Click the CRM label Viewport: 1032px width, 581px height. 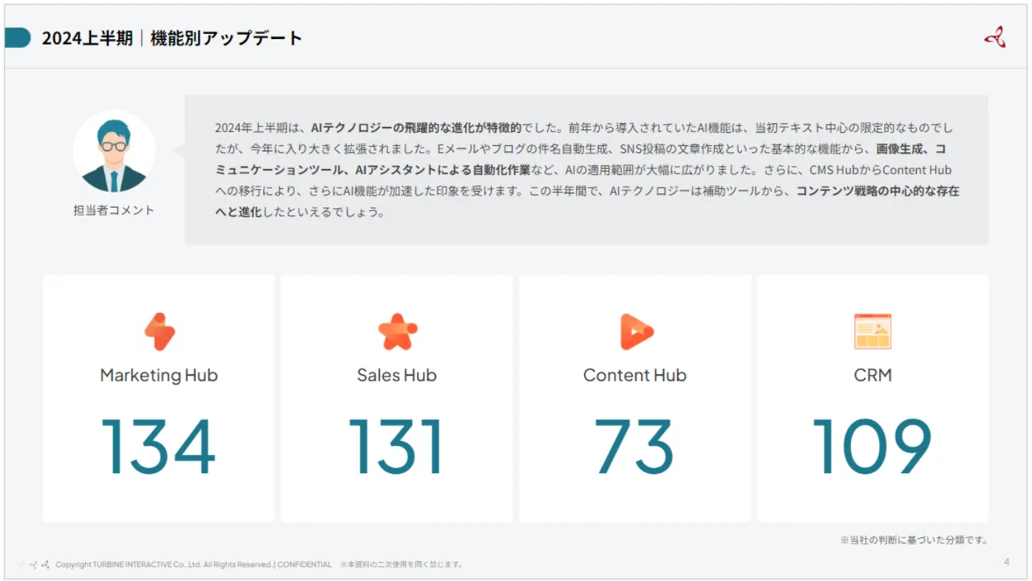click(873, 375)
